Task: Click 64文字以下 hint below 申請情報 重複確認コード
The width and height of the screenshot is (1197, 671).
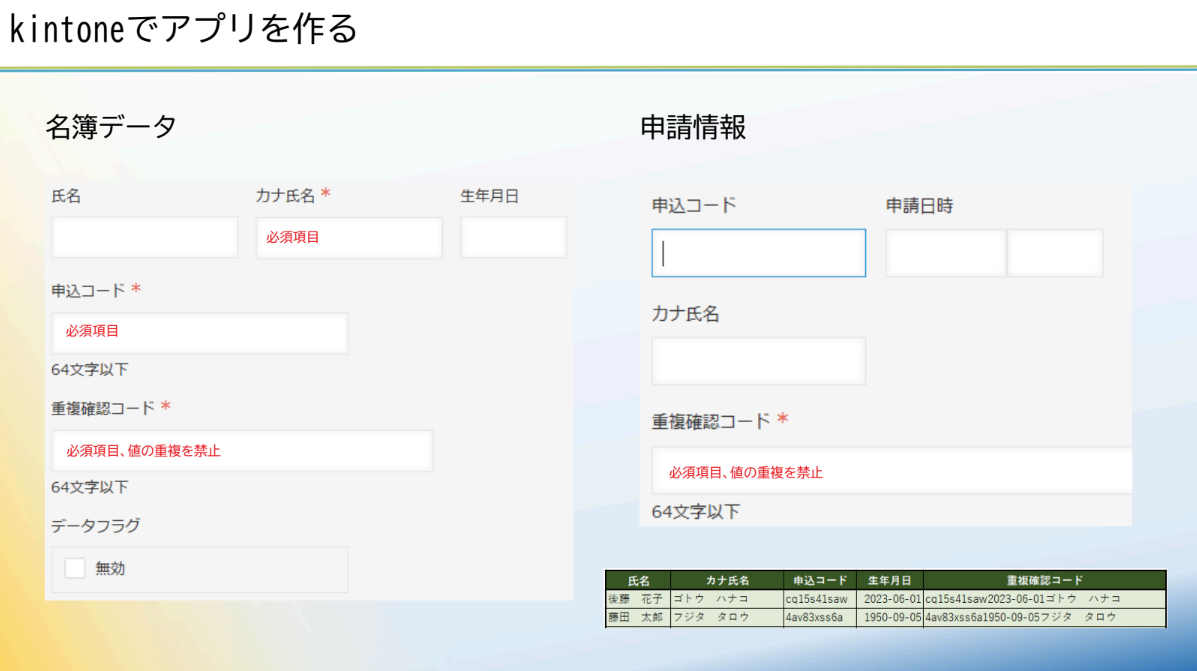Action: [696, 512]
